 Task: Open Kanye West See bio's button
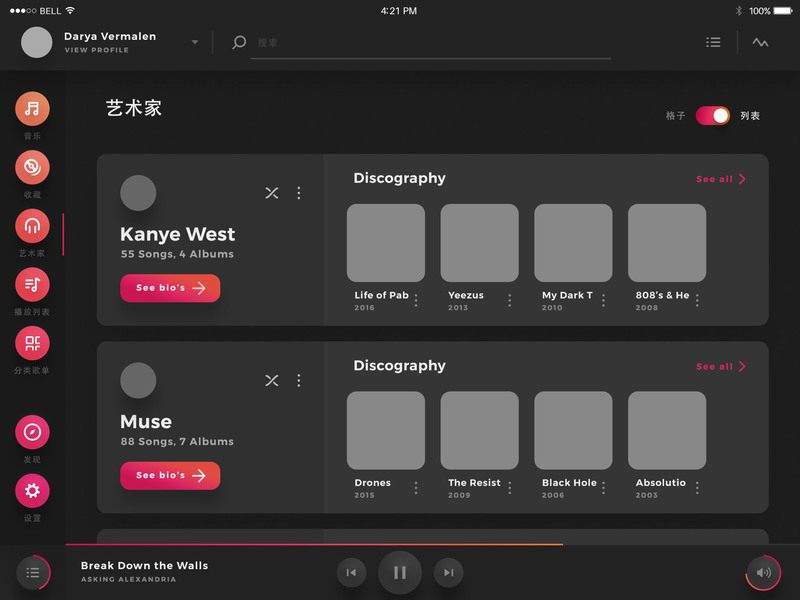pos(170,288)
